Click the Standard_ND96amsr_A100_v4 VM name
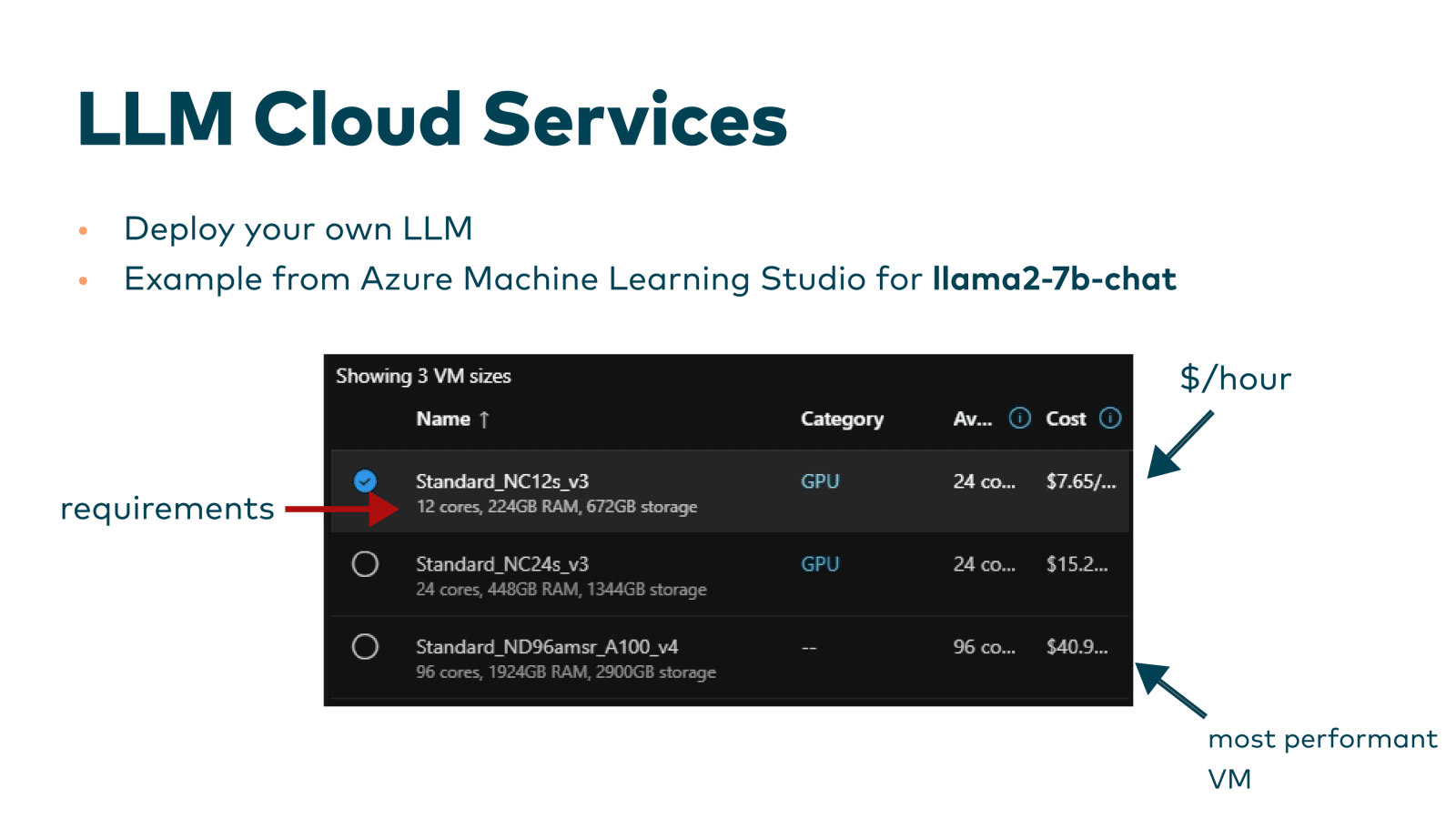The width and height of the screenshot is (1456, 819). click(x=547, y=647)
